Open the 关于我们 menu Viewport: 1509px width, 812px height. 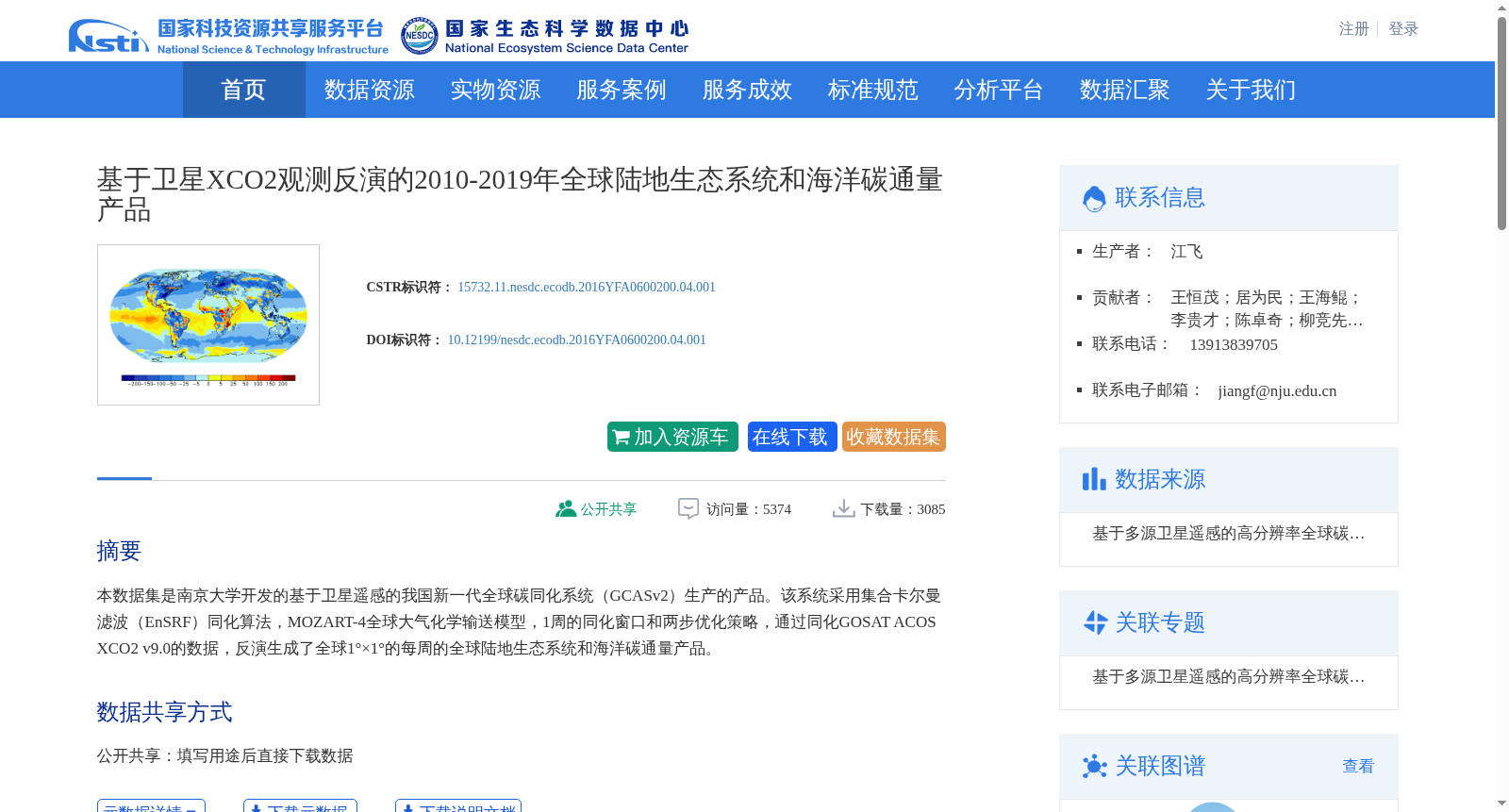coord(1251,90)
